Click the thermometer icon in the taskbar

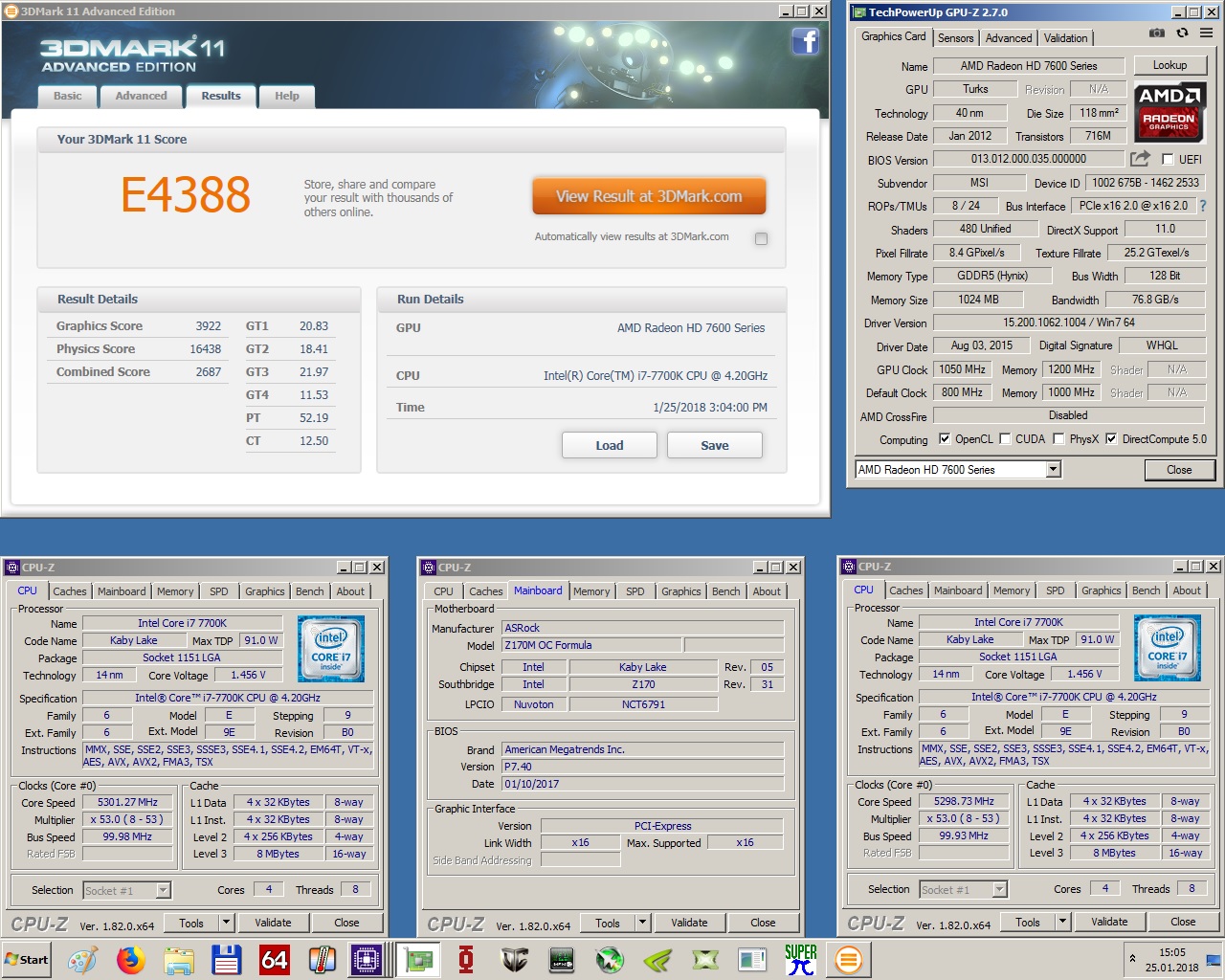click(322, 960)
